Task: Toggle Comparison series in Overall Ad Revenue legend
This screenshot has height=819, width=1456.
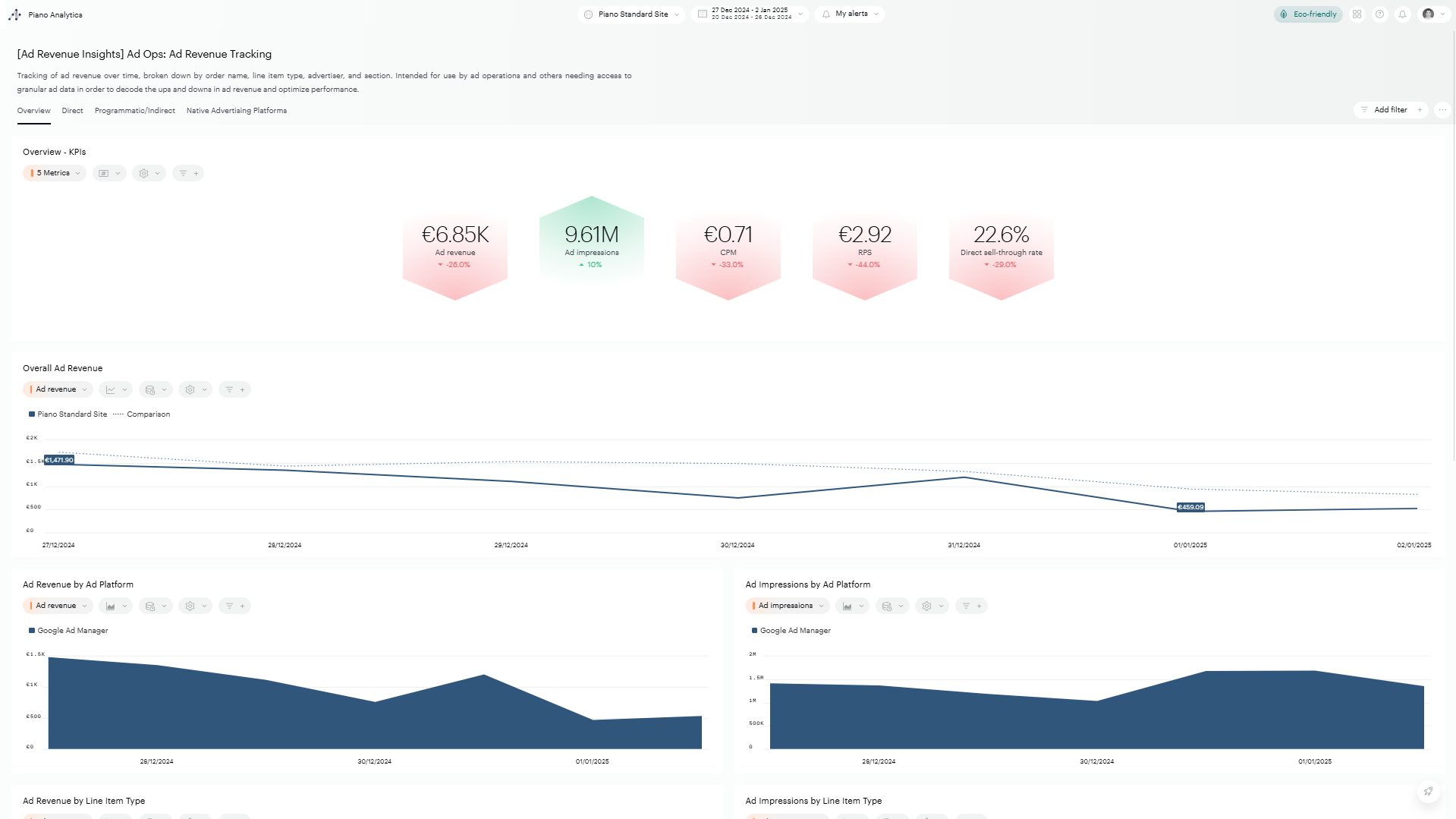Action: tap(148, 414)
